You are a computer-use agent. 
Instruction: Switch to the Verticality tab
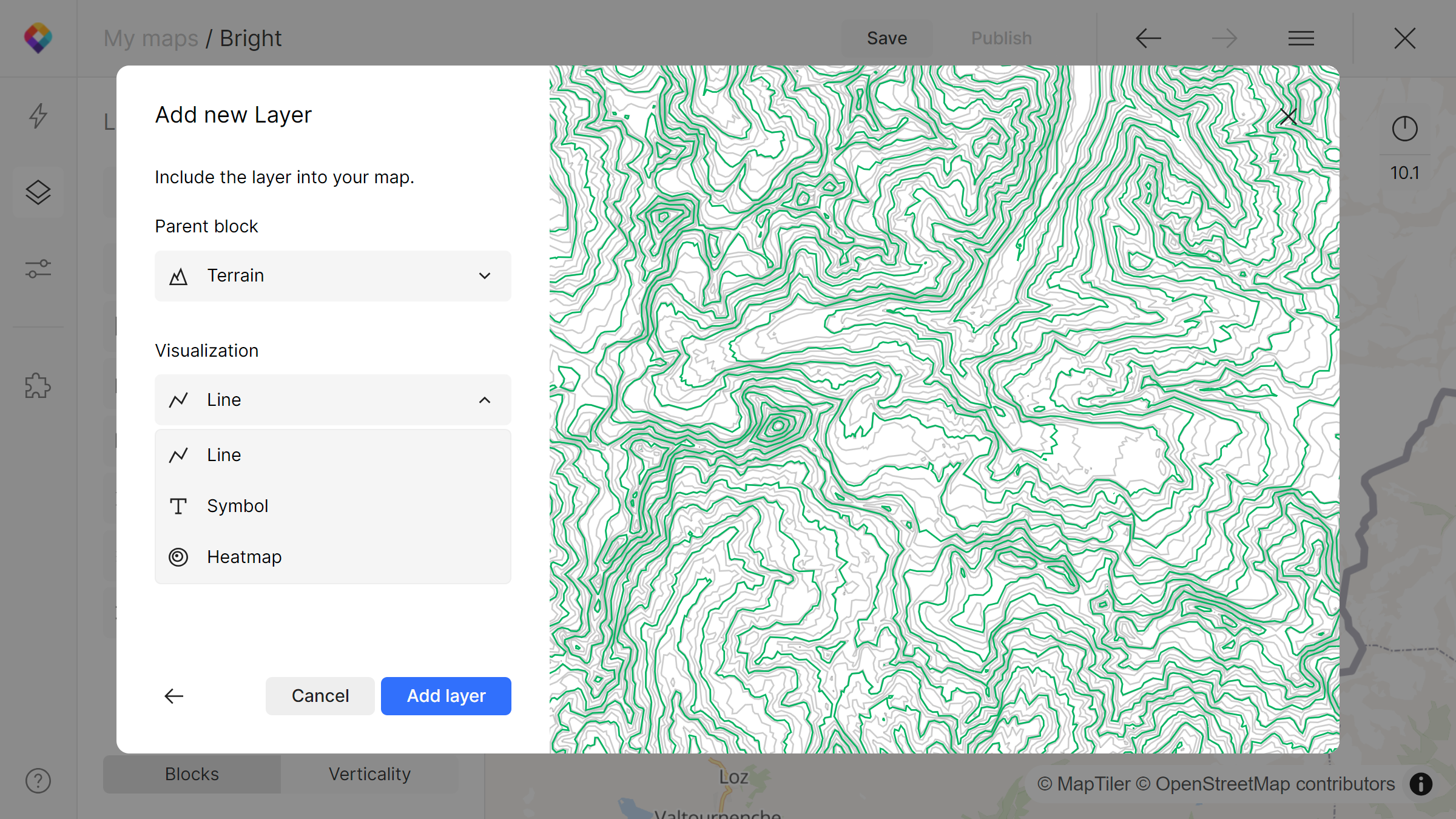coord(369,772)
